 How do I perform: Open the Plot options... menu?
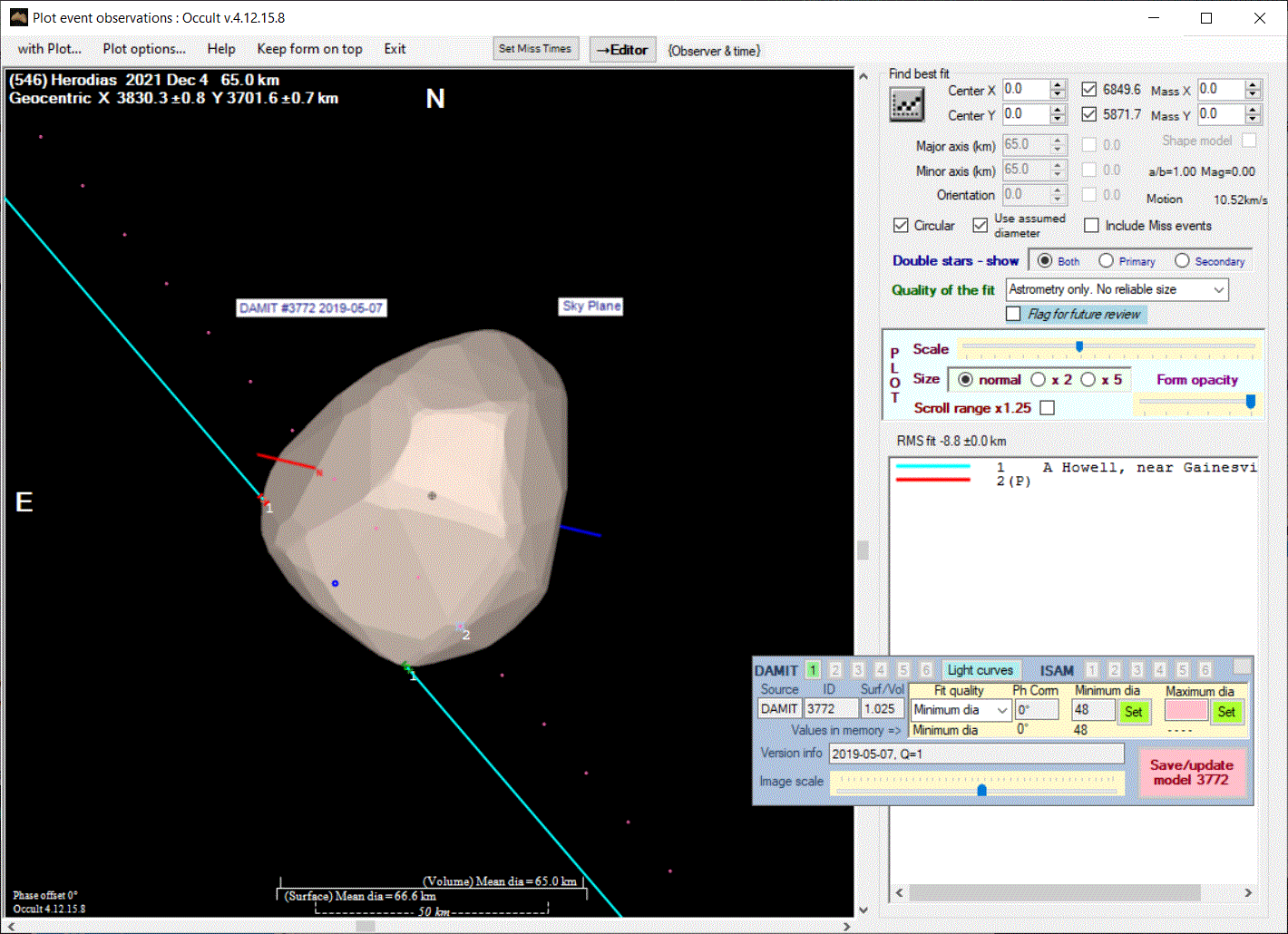pyautogui.click(x=143, y=49)
